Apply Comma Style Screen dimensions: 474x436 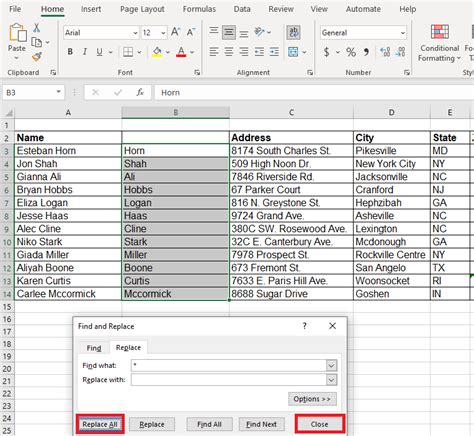pyautogui.click(x=366, y=52)
